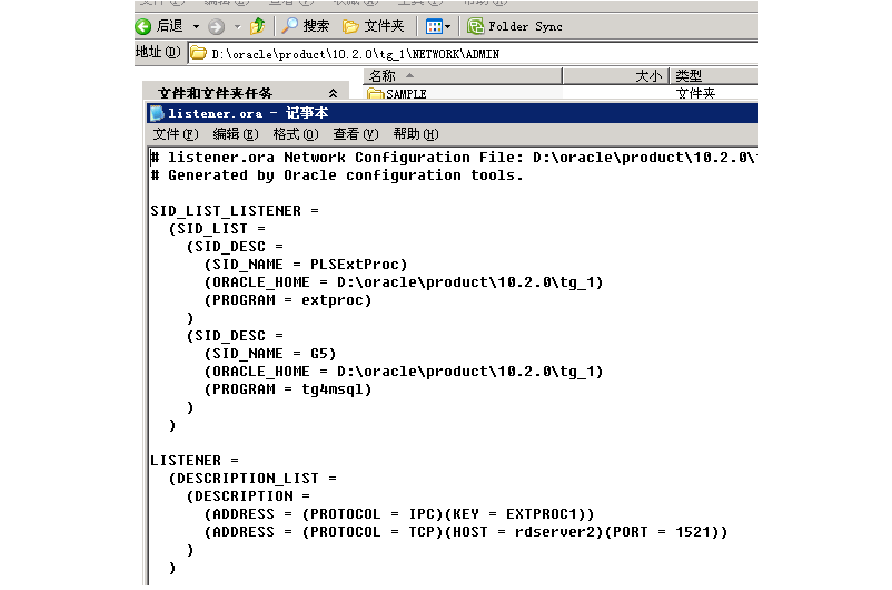Click the text '(DESCRIPTION_LIST ='
892x590 pixels.
pyautogui.click(x=253, y=478)
